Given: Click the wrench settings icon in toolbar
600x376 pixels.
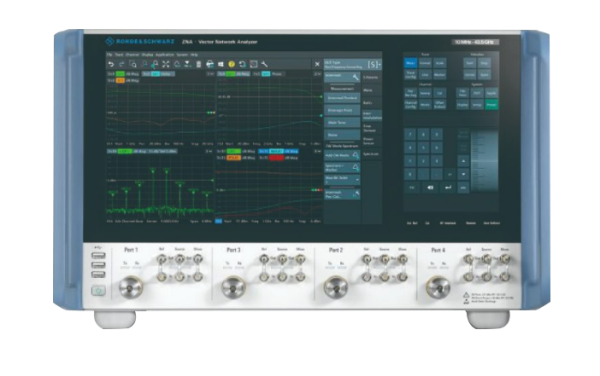Looking at the screenshot, I should (264, 64).
